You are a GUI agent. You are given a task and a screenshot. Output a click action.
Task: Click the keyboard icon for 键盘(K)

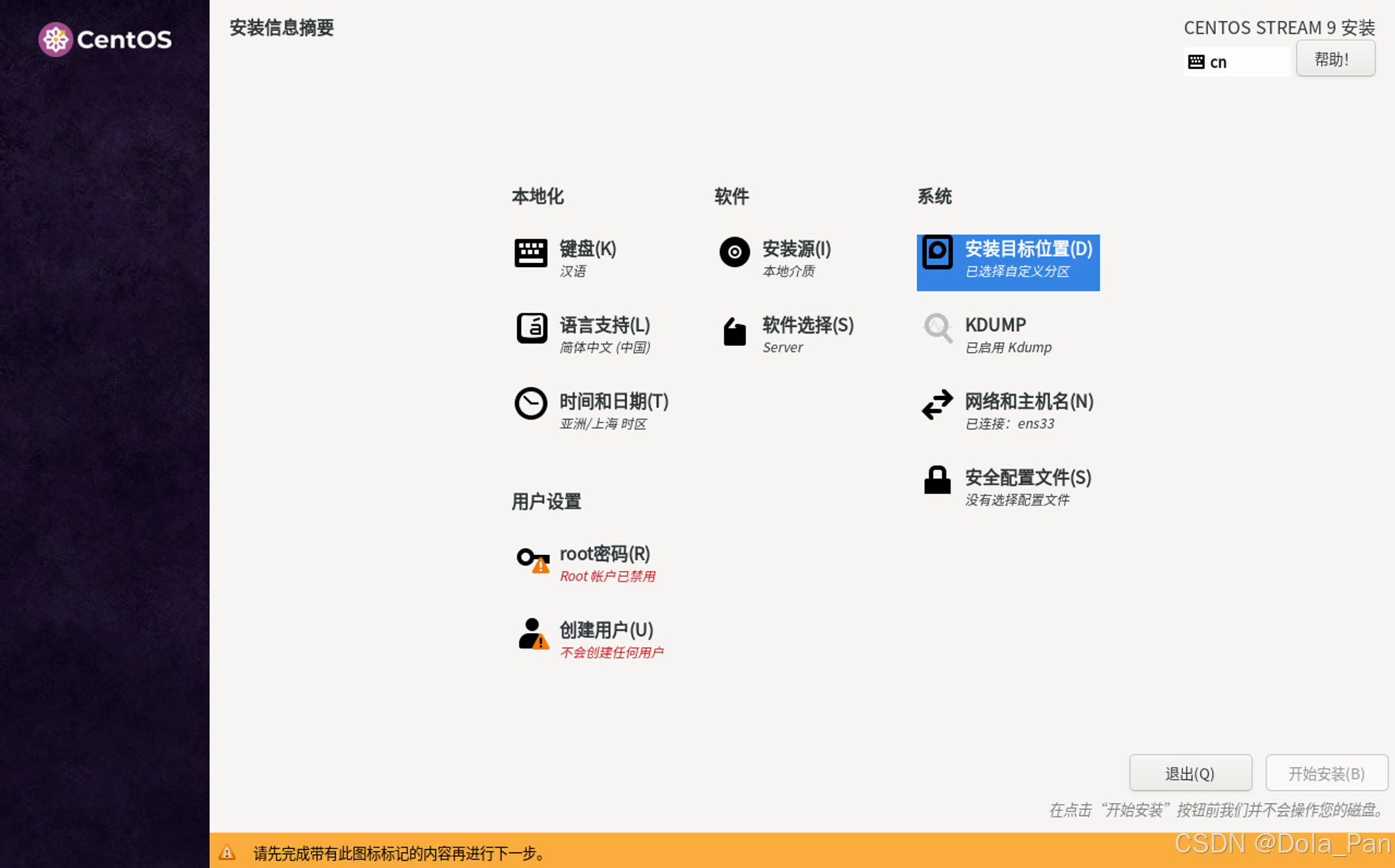pos(531,252)
